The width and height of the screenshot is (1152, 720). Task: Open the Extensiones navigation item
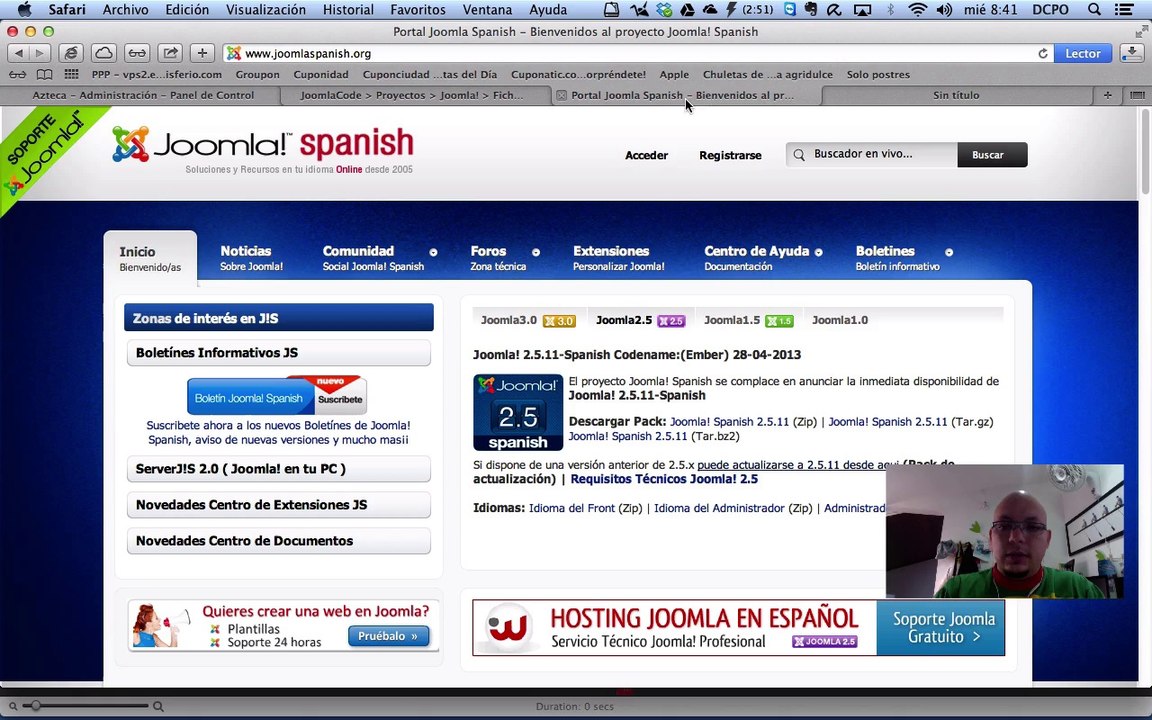(619, 257)
